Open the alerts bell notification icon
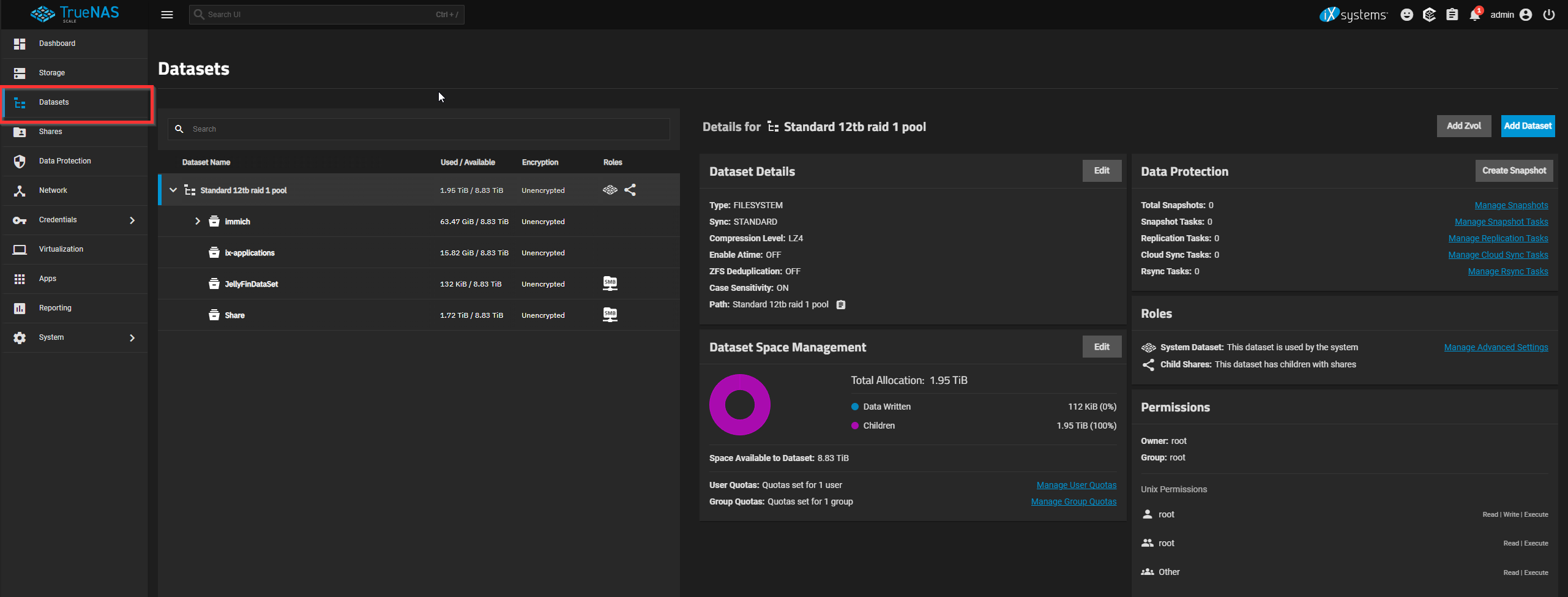 [1474, 15]
